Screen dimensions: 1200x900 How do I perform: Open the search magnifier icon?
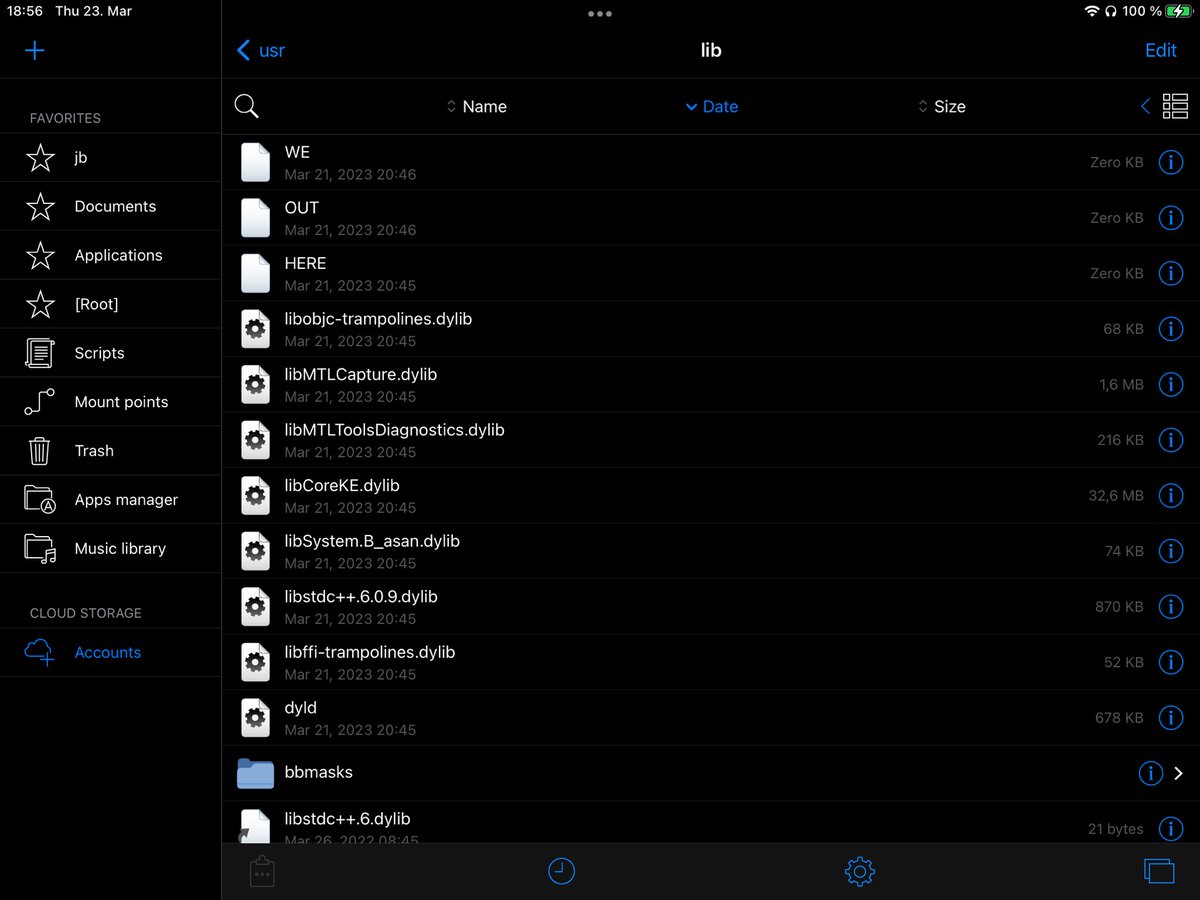(246, 106)
